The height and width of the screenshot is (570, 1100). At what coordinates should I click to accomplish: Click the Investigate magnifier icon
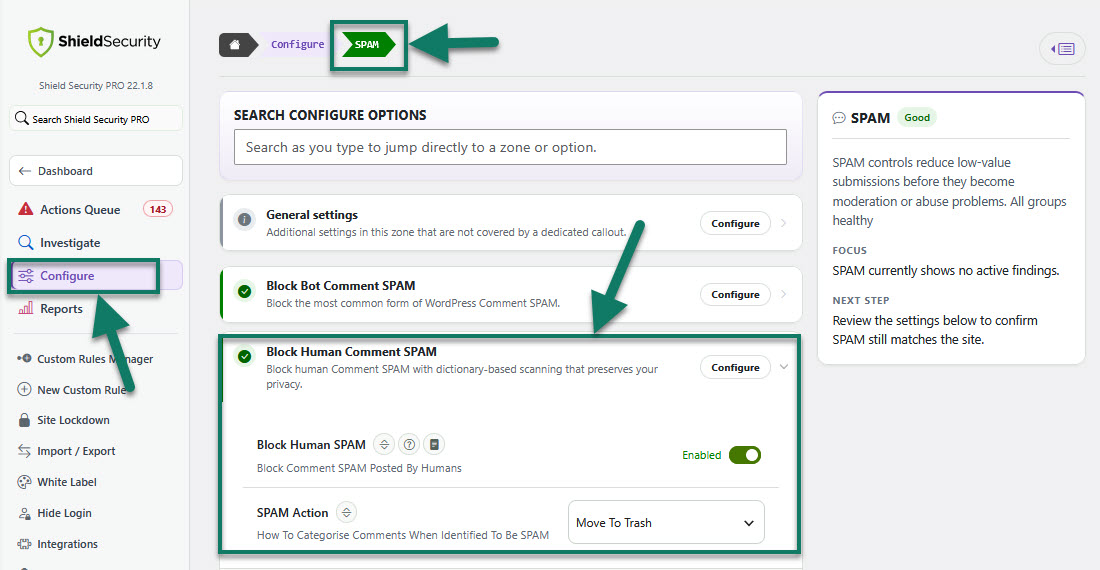point(25,243)
